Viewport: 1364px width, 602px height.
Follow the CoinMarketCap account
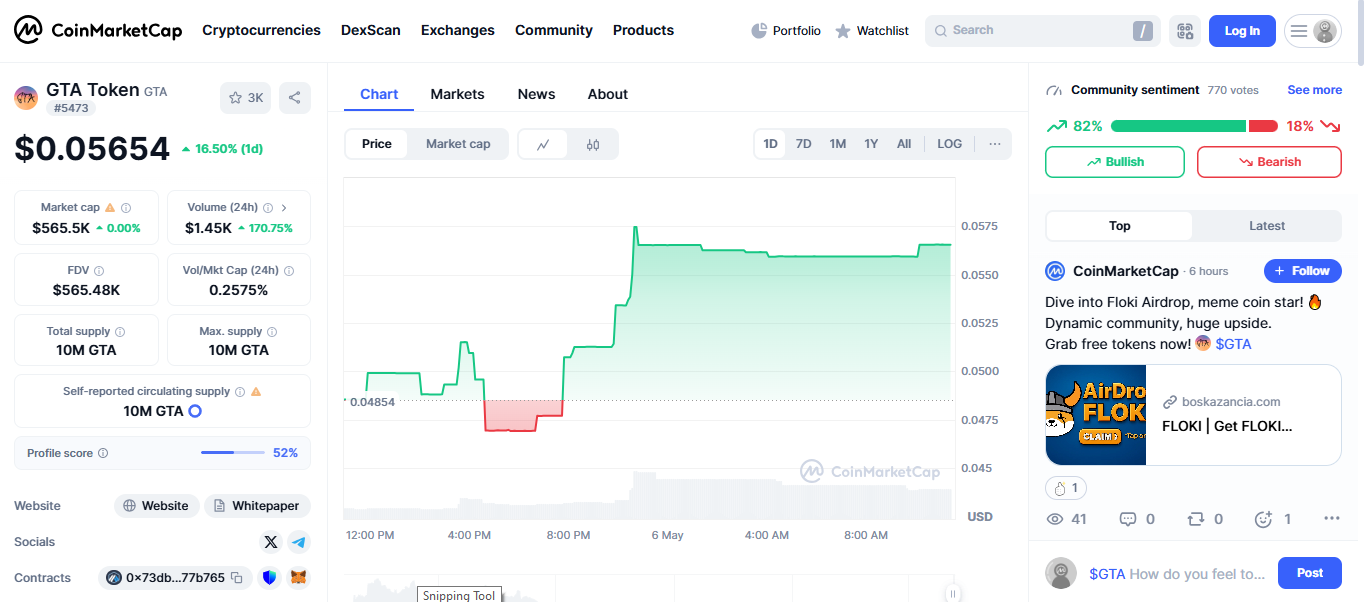coord(1303,271)
